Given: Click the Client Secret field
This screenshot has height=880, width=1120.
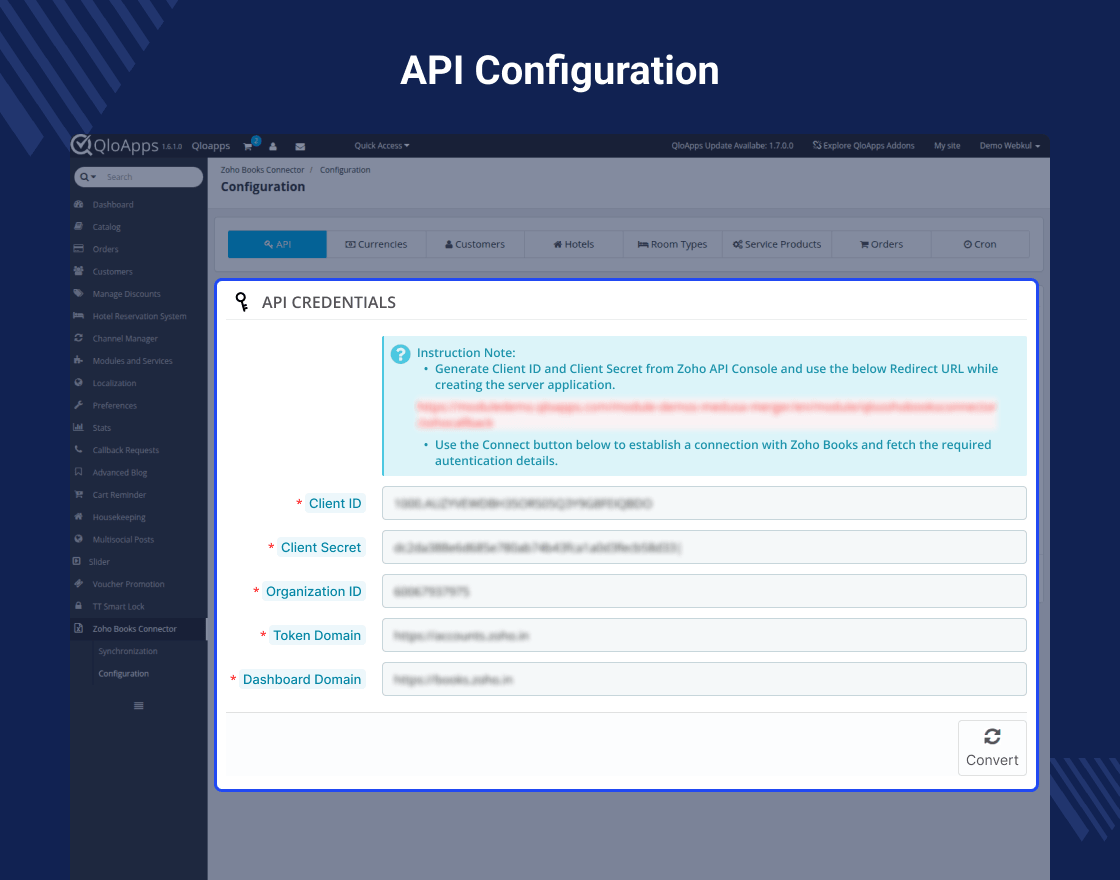Looking at the screenshot, I should click(704, 547).
